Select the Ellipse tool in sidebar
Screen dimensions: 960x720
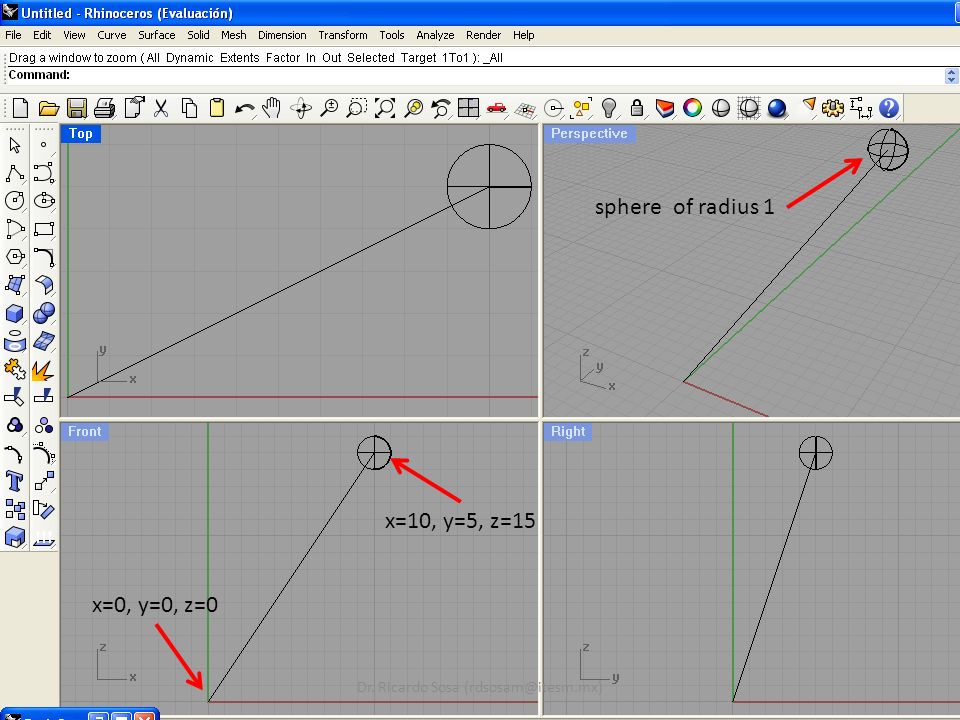coord(44,201)
